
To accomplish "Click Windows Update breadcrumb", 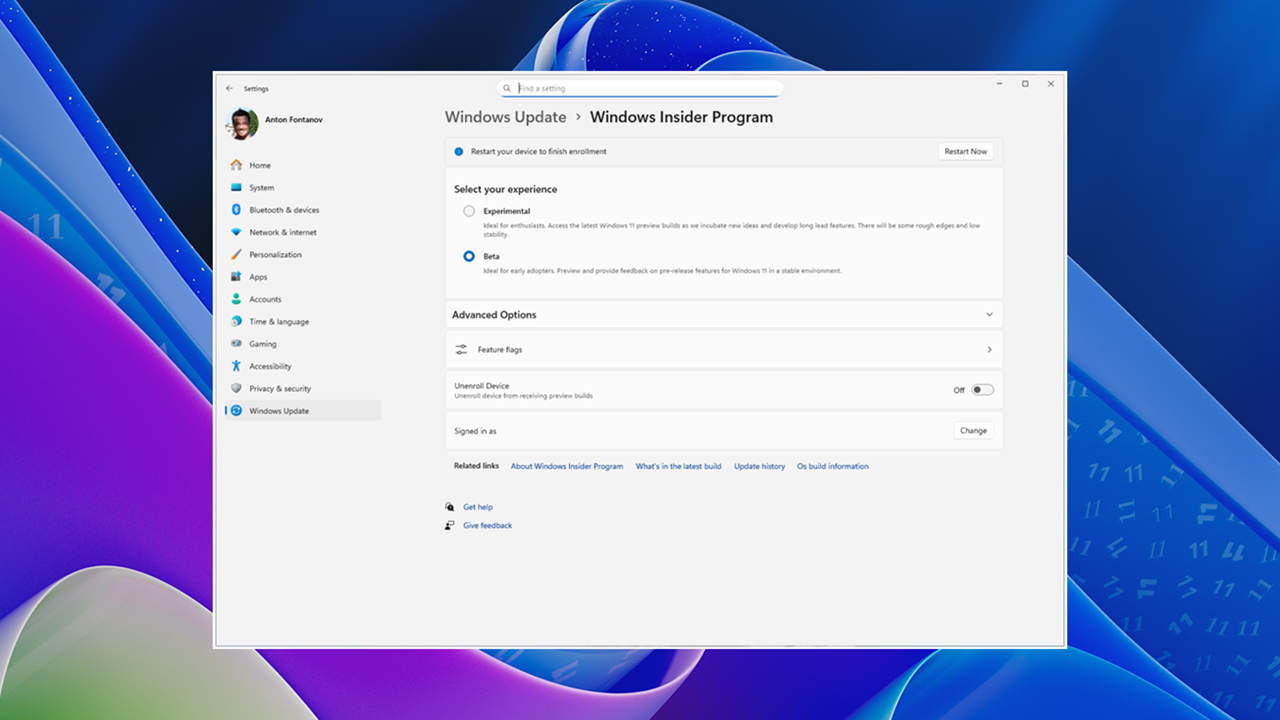I will [x=506, y=117].
